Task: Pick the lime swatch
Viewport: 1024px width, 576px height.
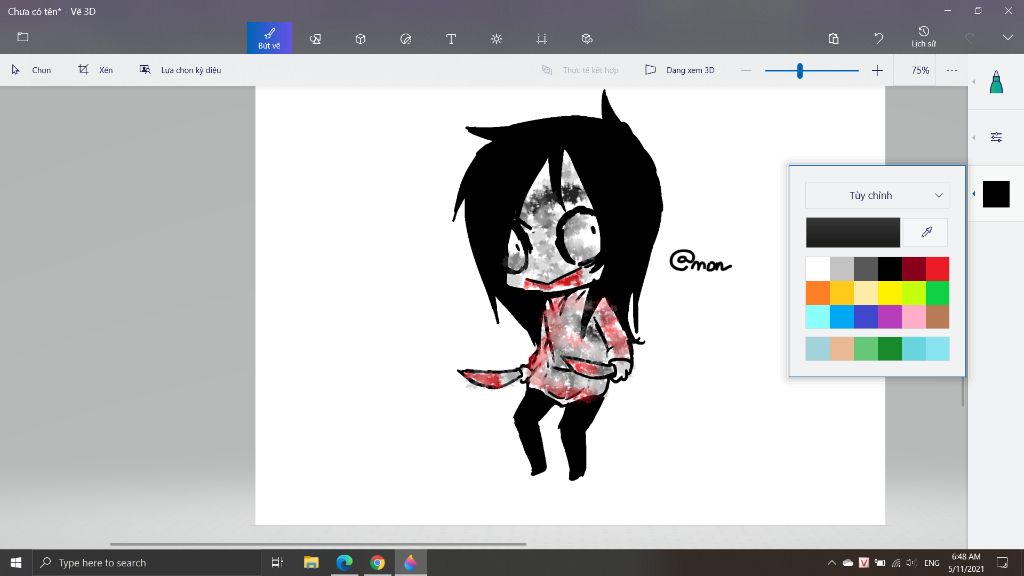Action: click(x=914, y=293)
